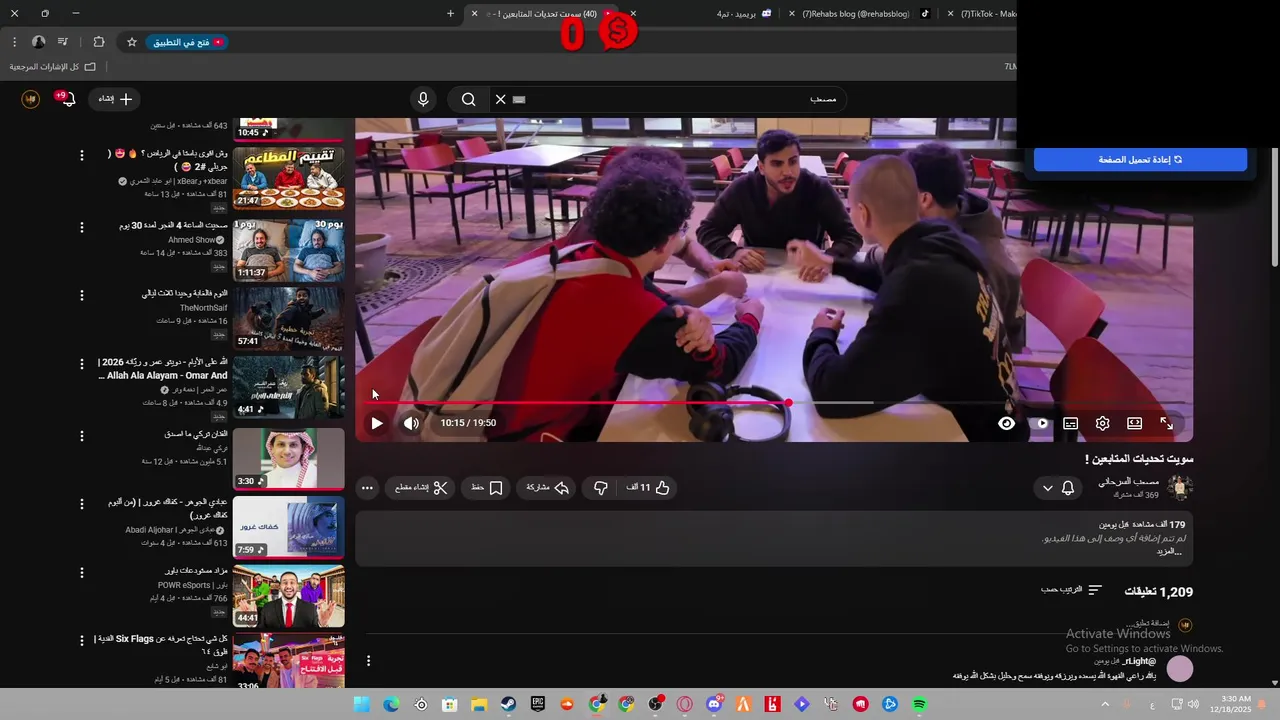The height and width of the screenshot is (720, 1280).
Task: Share the video via مشاركة button
Action: (547, 488)
